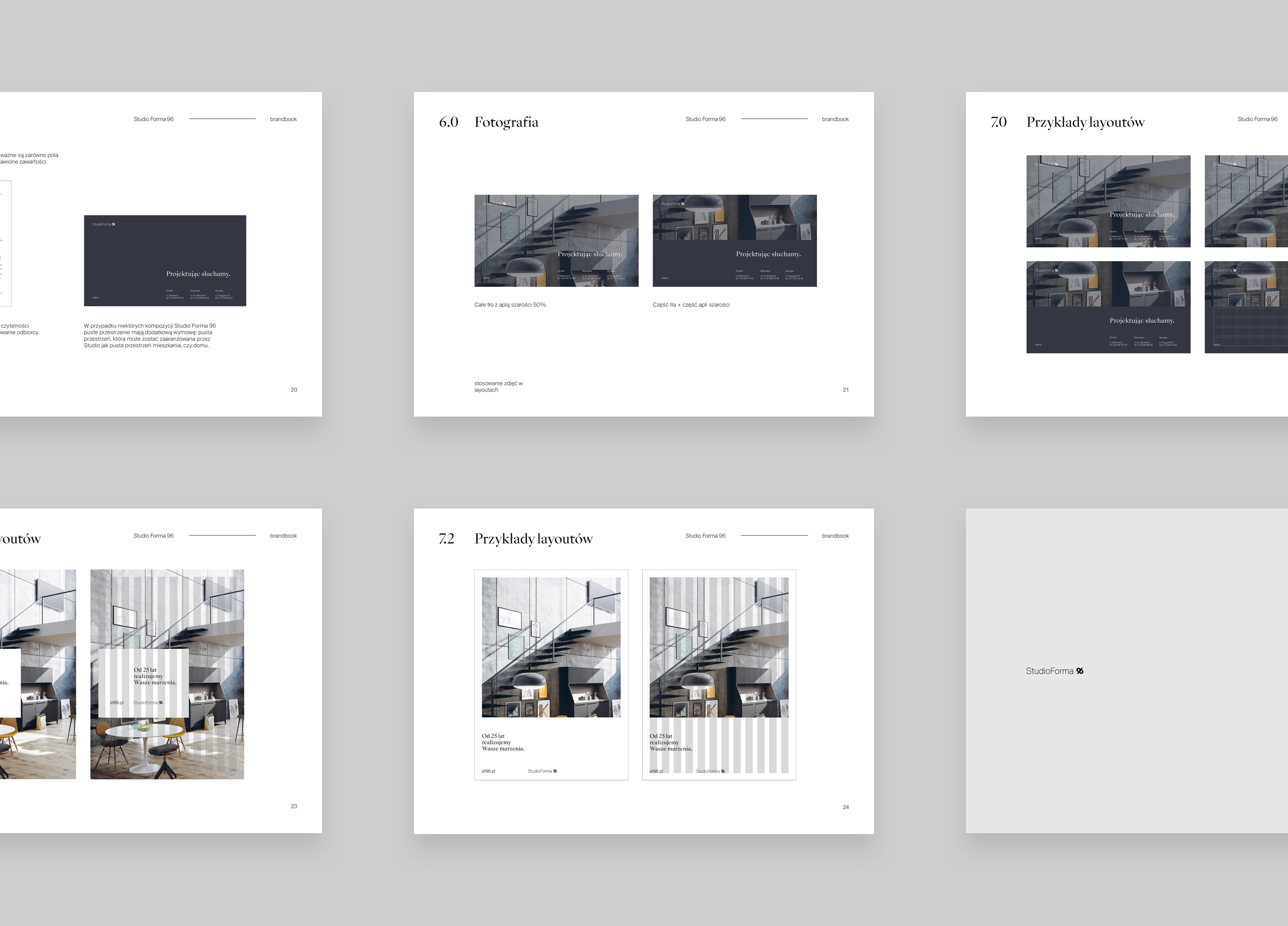Click the 'W przypadku niektórych kompozycji' paragraph
Image resolution: width=1288 pixels, height=926 pixels.
(149, 336)
